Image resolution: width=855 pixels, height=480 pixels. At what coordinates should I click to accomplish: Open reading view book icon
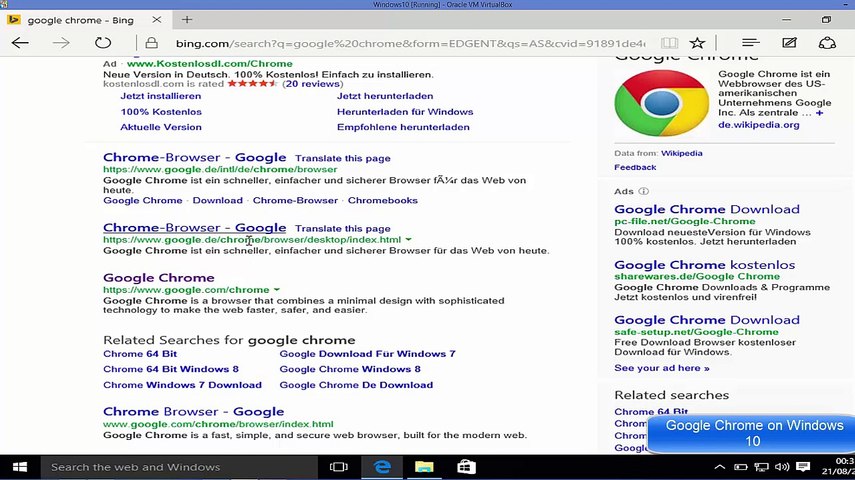(670, 43)
